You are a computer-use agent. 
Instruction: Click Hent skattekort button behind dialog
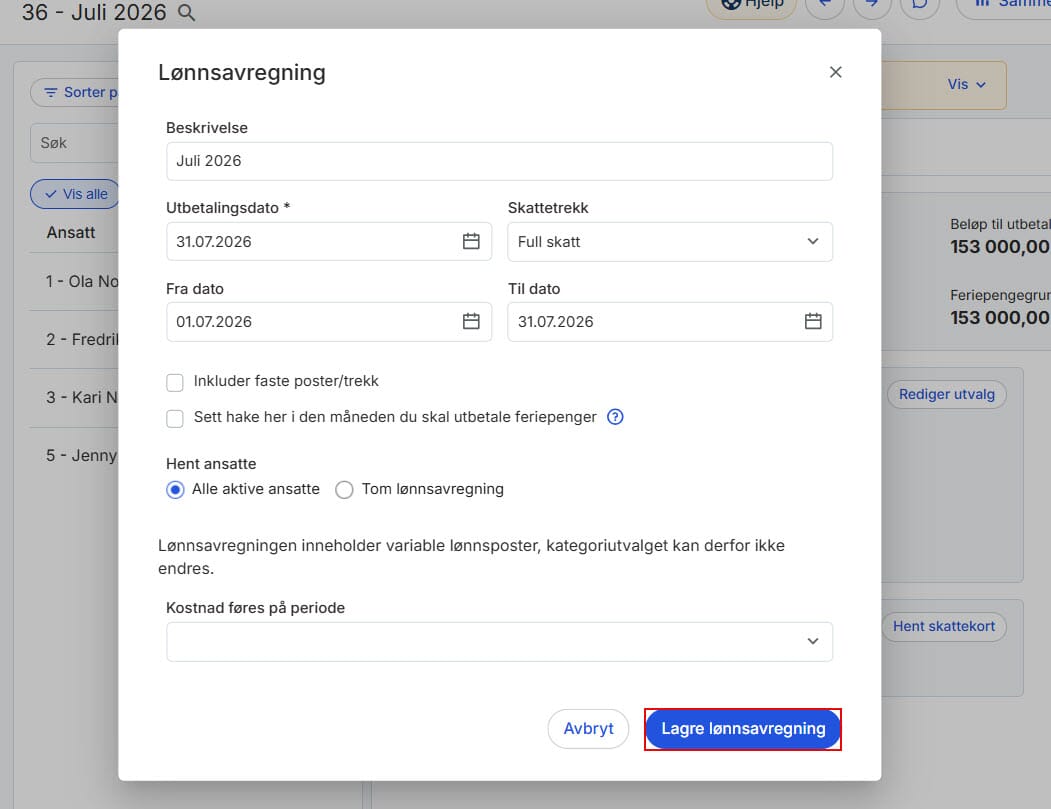click(944, 627)
